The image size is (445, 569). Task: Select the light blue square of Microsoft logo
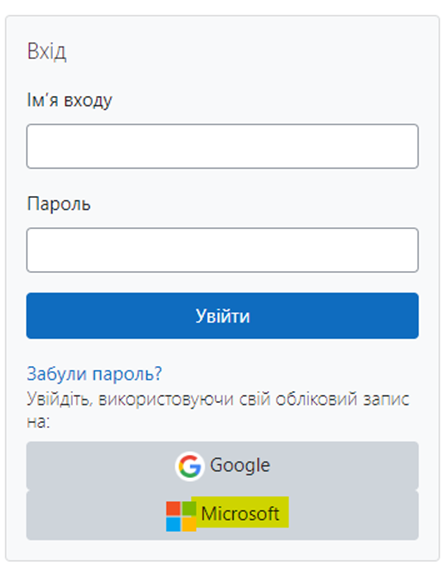(173, 524)
